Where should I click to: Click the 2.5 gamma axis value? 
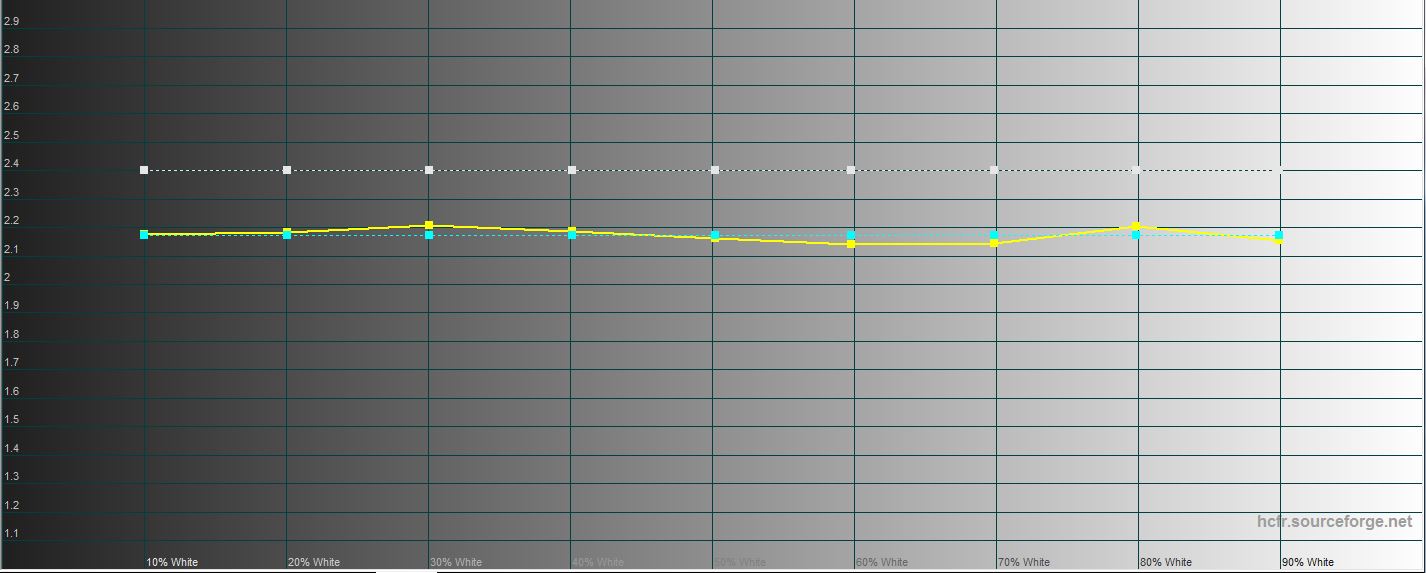(11, 134)
